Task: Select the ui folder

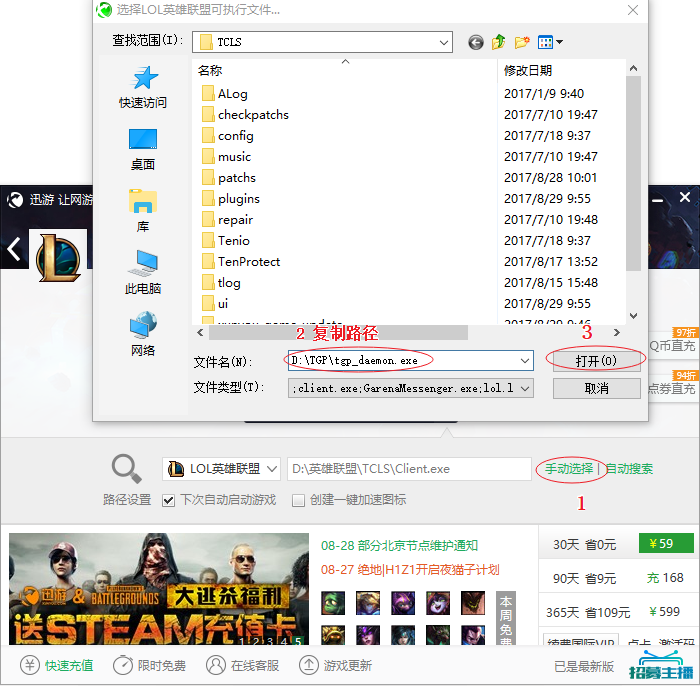Action: point(215,304)
